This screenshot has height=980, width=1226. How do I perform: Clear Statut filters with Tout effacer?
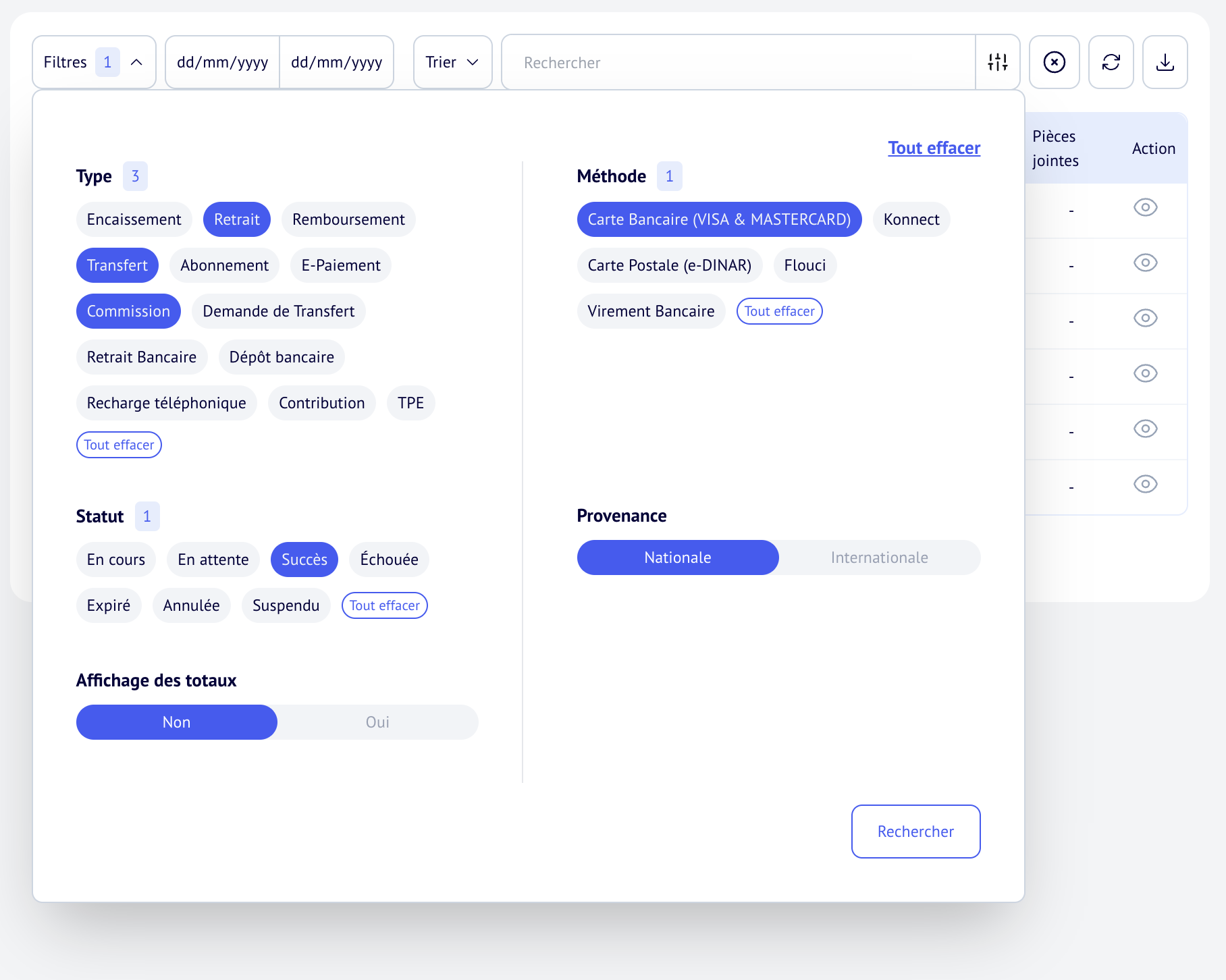pos(384,605)
